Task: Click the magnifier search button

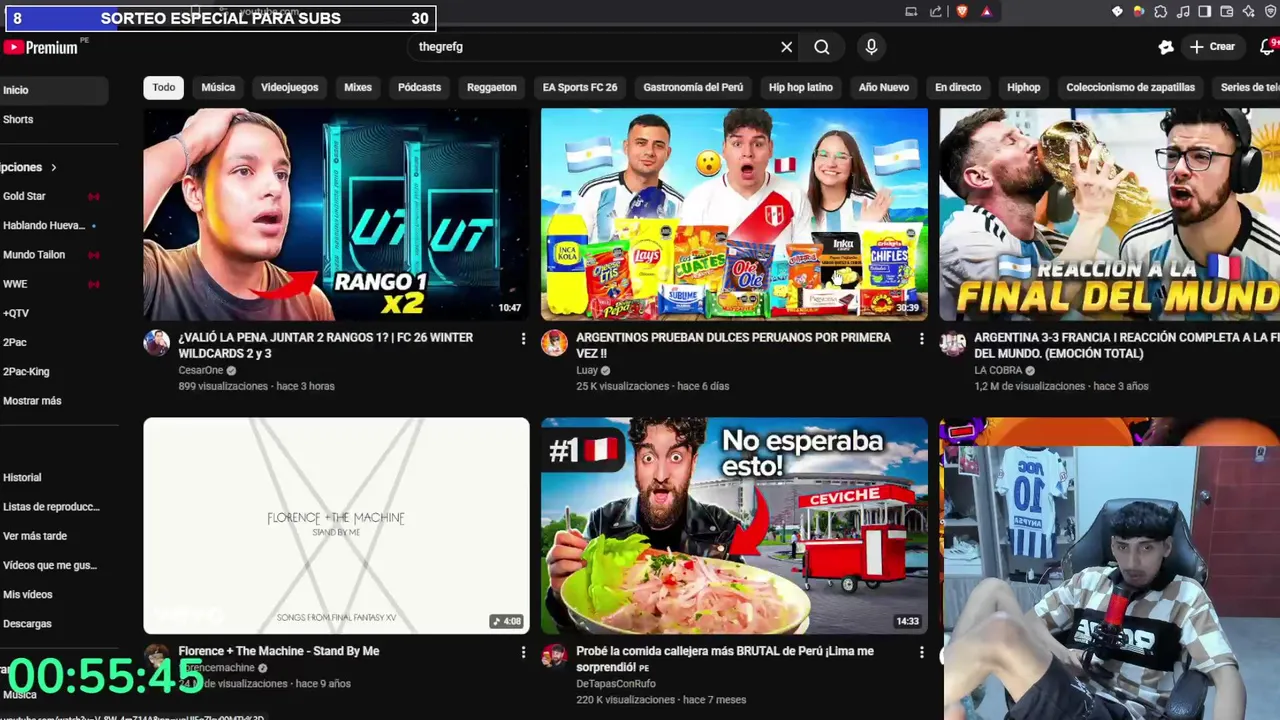Action: pyautogui.click(x=822, y=47)
